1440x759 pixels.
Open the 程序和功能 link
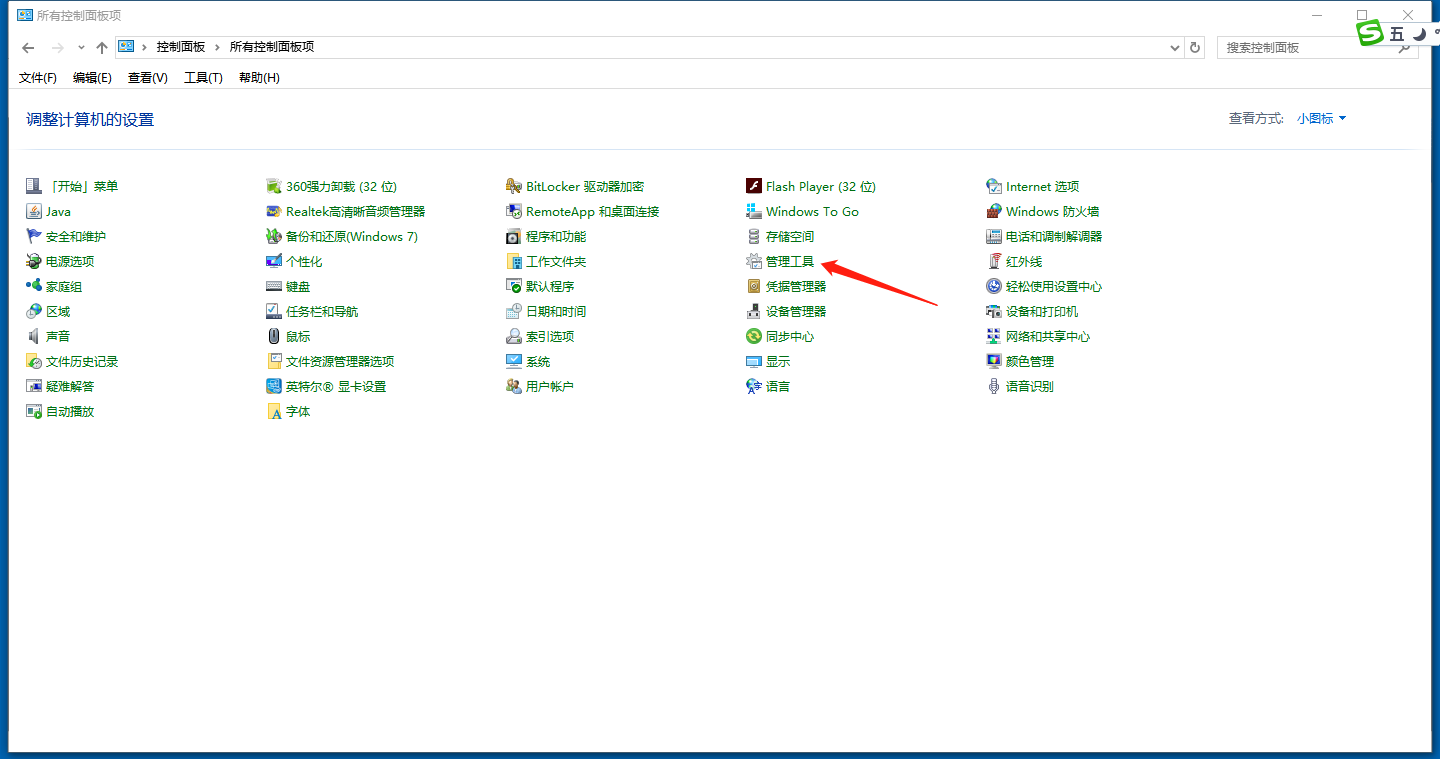click(556, 236)
